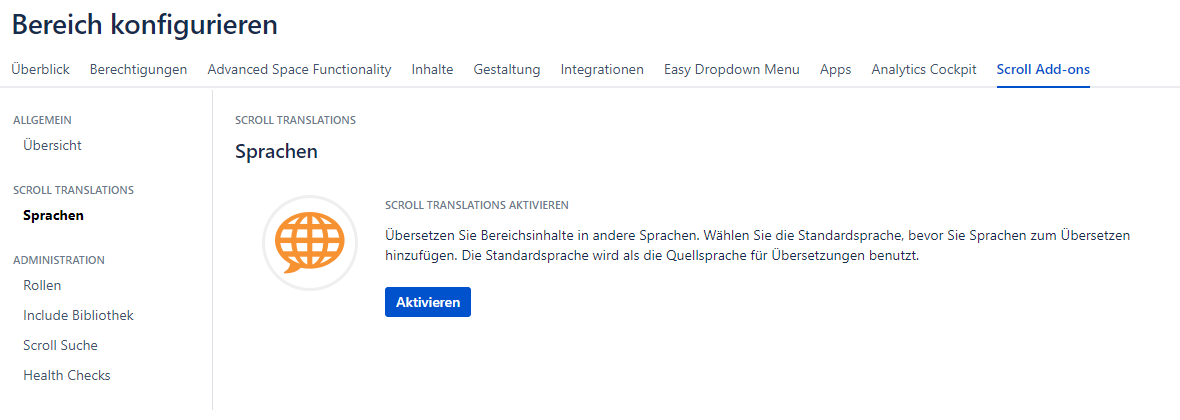This screenshot has height=420, width=1180.
Task: Select Sprachen in the sidebar
Action: point(53,215)
